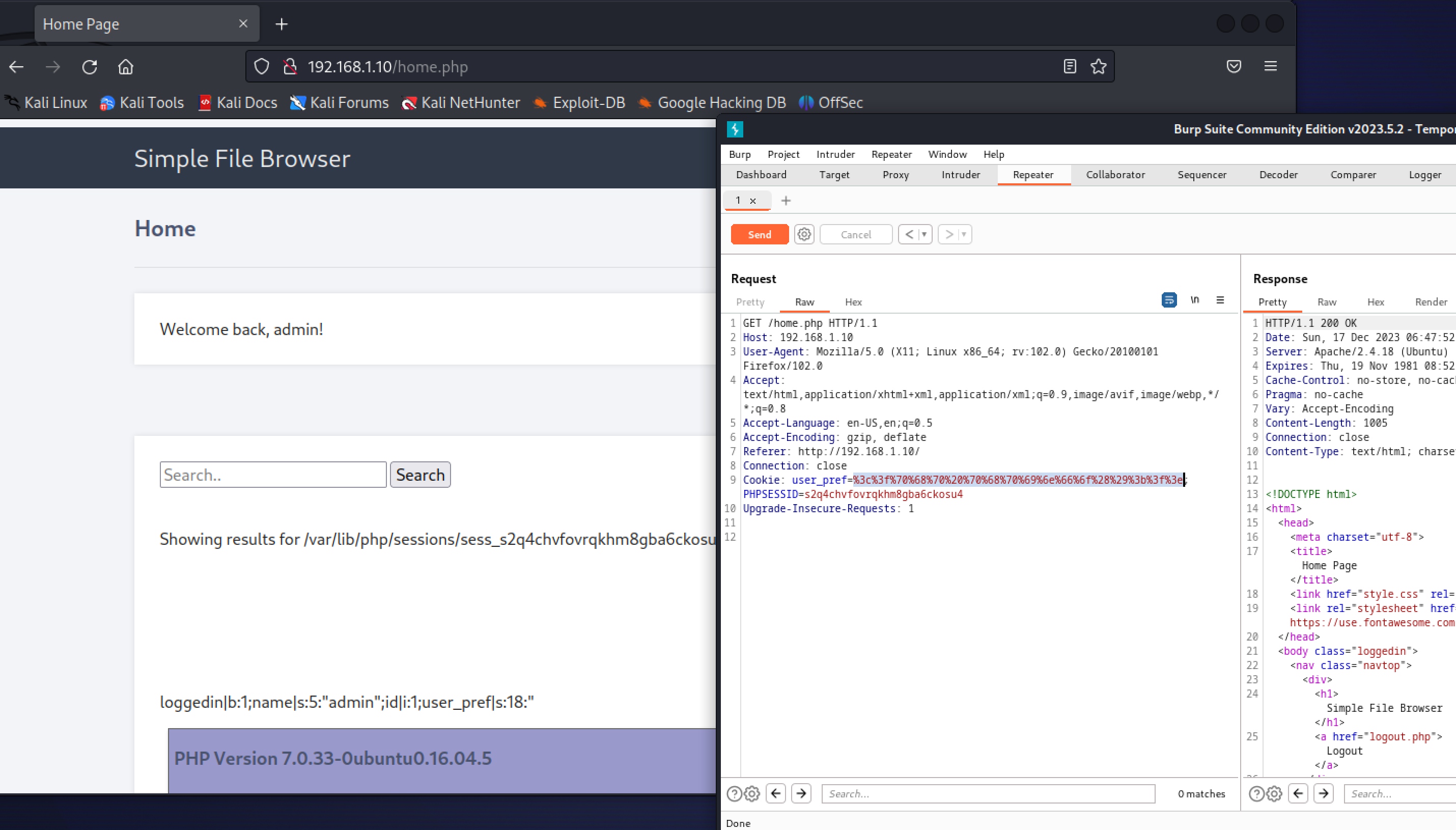Bookmark page with star icon
1456x830 pixels.
tap(1098, 67)
